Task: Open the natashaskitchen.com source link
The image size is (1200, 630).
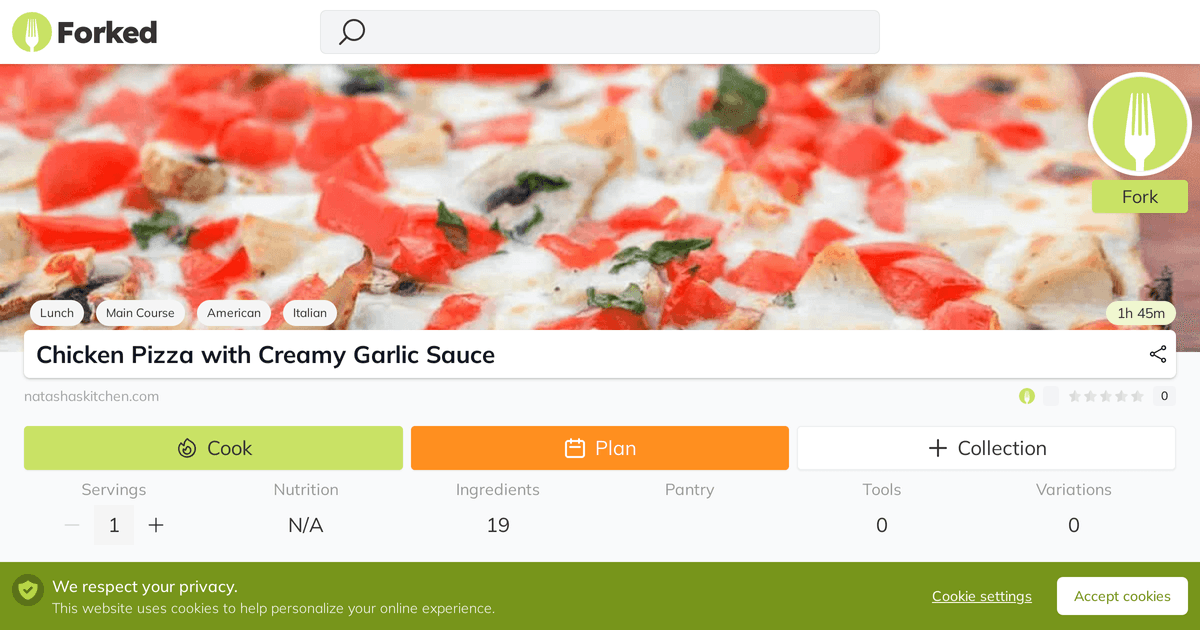Action: pyautogui.click(x=92, y=396)
